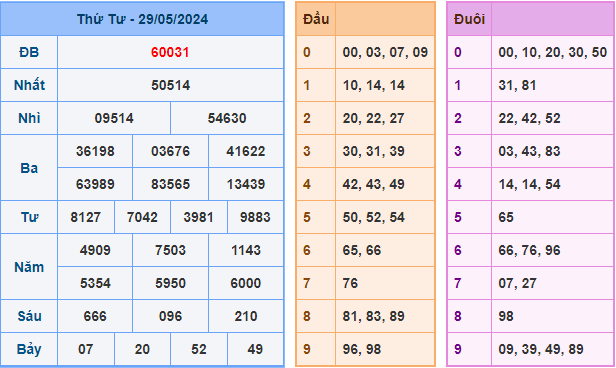Viewport: 616px width, 368px height.
Task: Select the Ba prize number 03676
Action: click(170, 151)
